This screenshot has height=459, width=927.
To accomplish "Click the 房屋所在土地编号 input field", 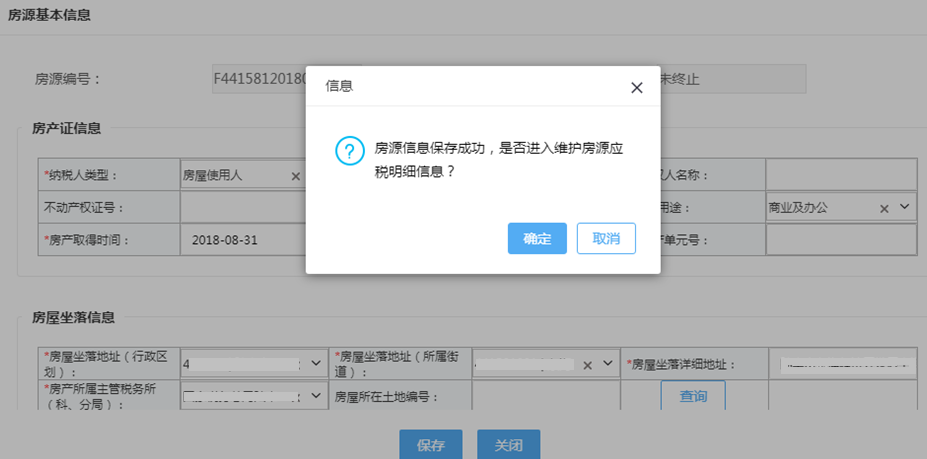I will (546, 396).
